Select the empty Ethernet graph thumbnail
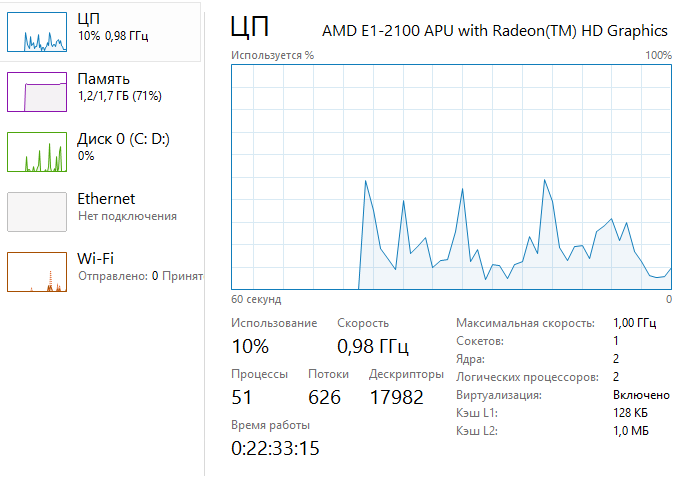Image resolution: width=684 pixels, height=478 pixels. [37, 212]
